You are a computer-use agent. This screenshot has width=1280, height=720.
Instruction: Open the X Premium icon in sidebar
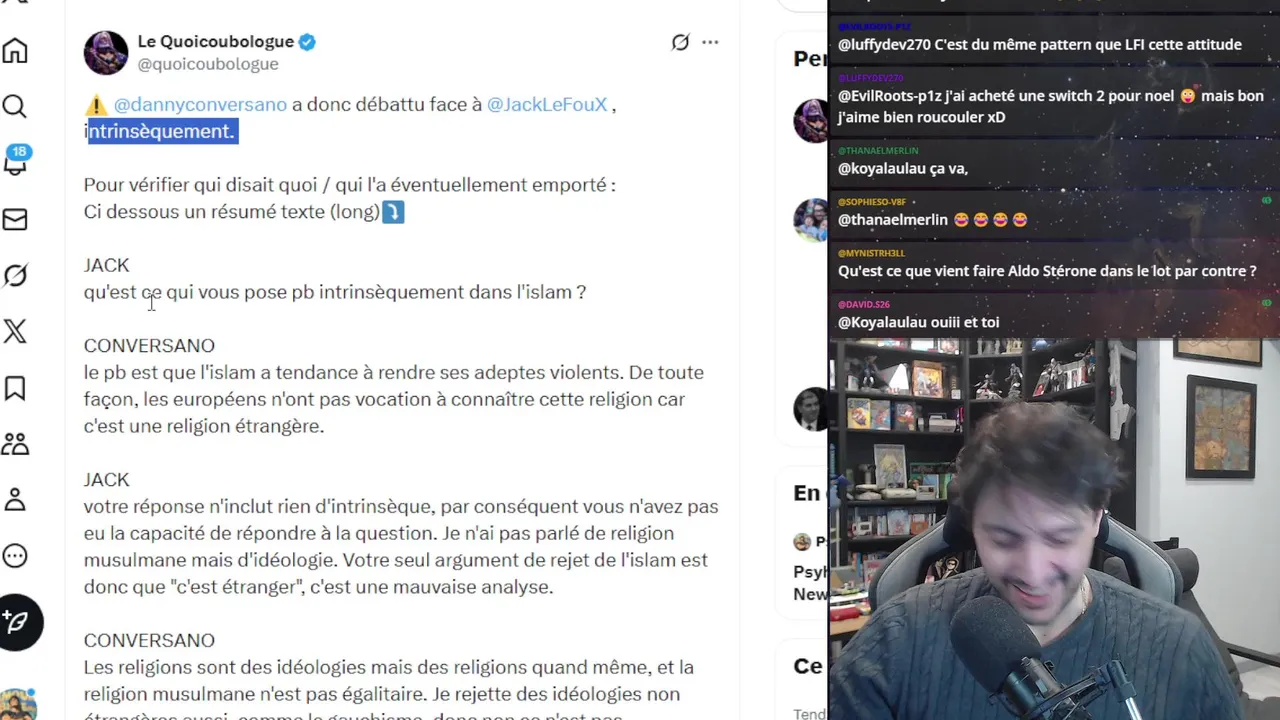(15, 331)
